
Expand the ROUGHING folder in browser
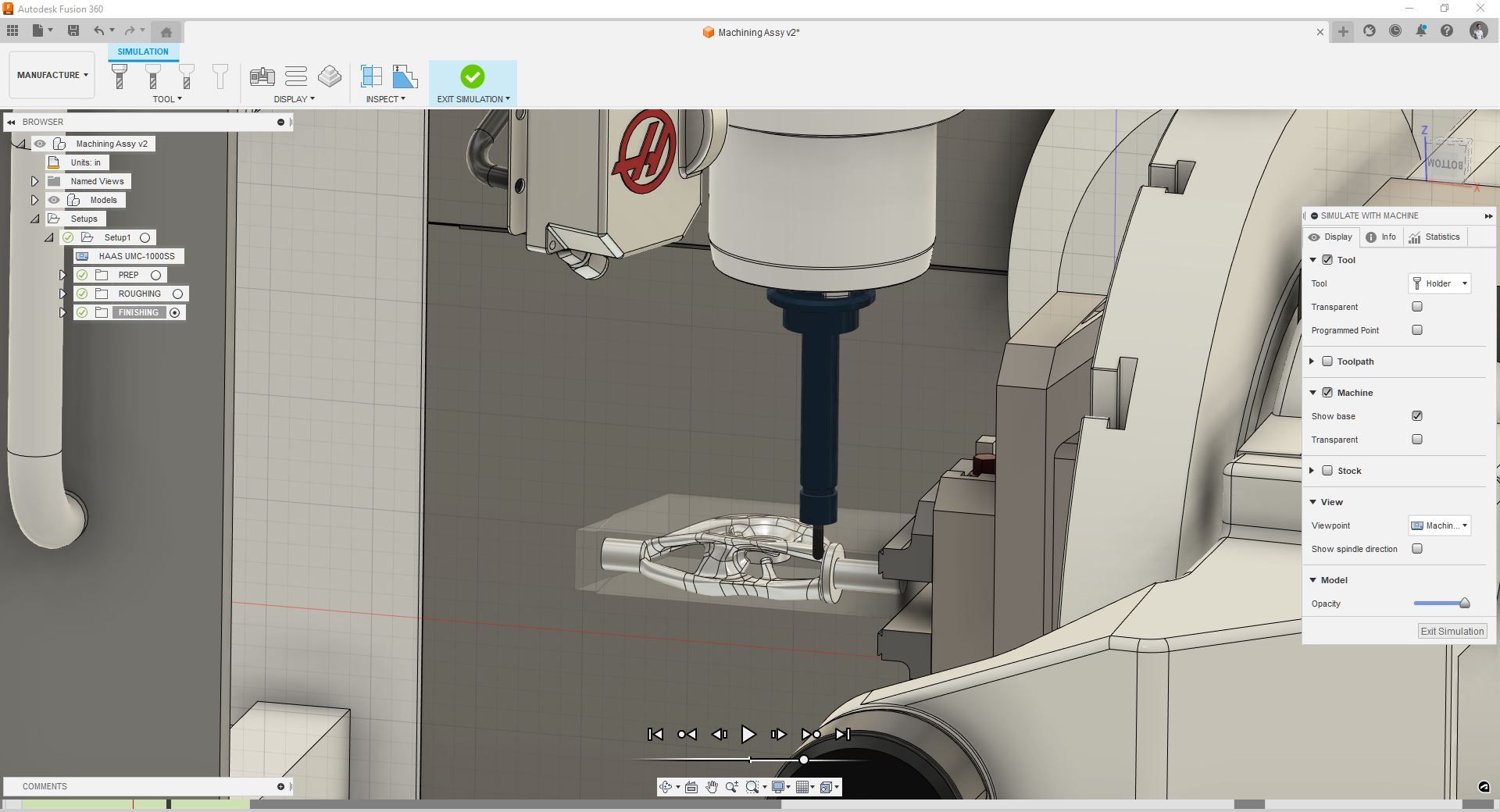(63, 294)
